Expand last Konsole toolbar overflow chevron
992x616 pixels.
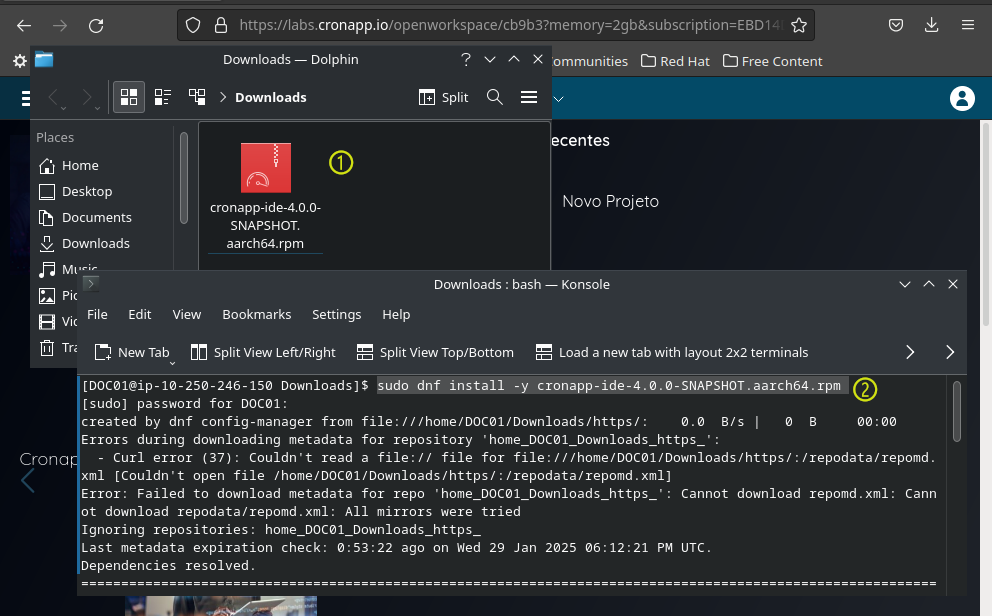click(950, 352)
